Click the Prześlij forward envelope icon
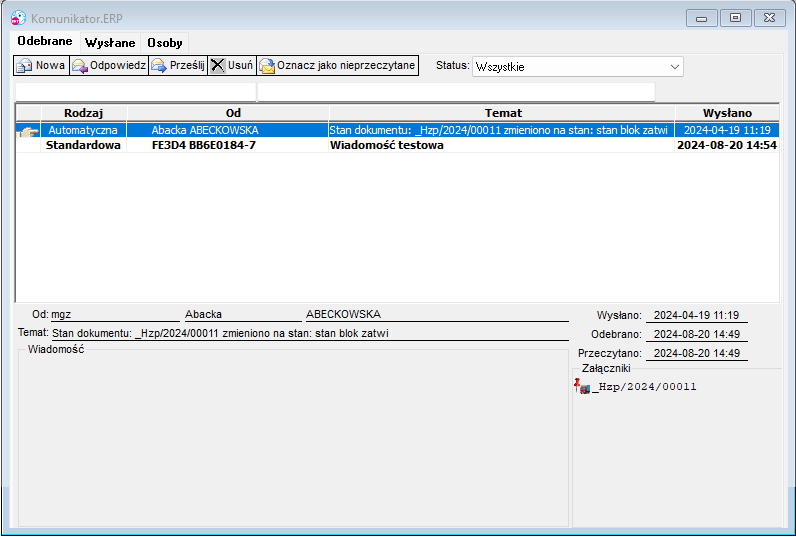 tap(159, 65)
